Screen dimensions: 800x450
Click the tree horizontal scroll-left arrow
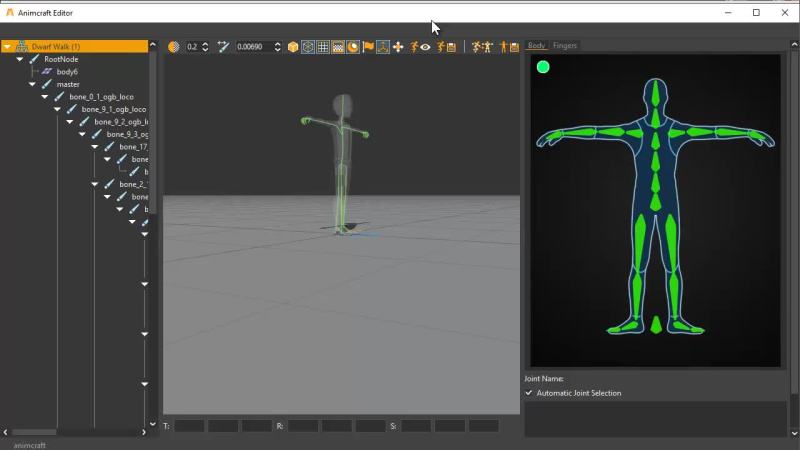(x=6, y=432)
